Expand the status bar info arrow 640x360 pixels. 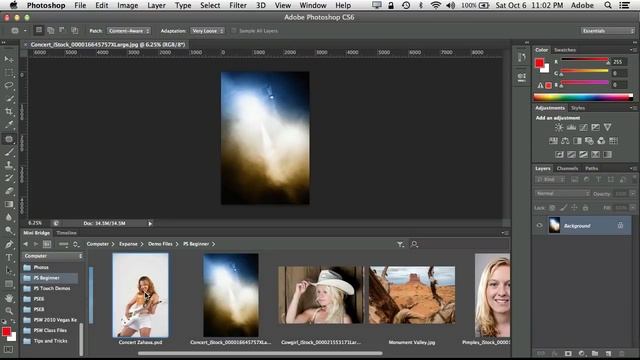[x=150, y=223]
